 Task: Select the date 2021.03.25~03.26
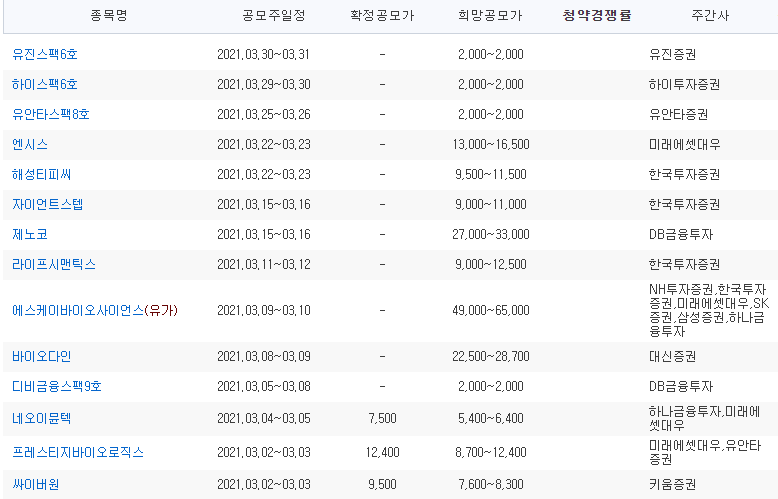263,114
